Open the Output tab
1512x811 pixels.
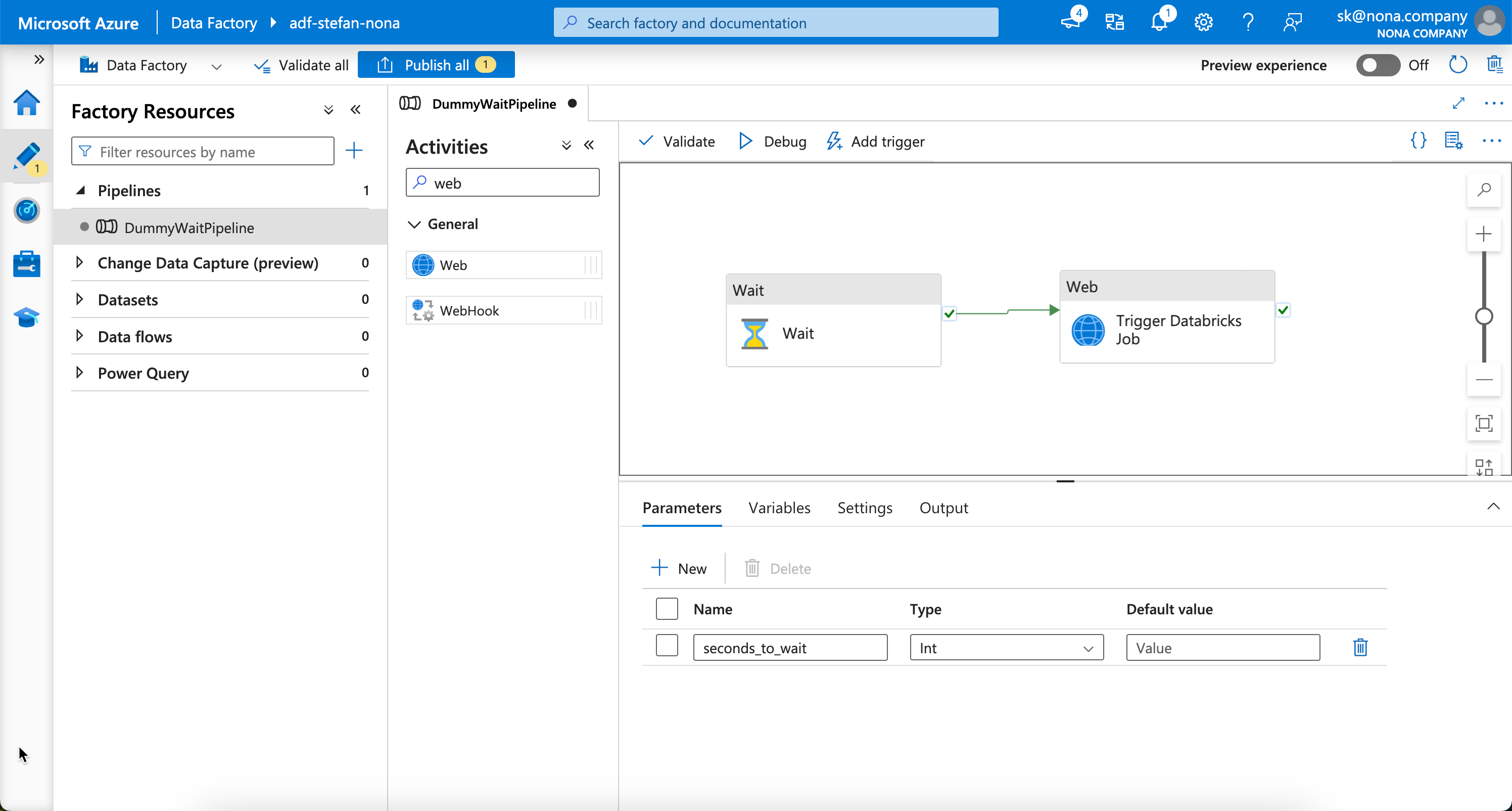pos(943,508)
